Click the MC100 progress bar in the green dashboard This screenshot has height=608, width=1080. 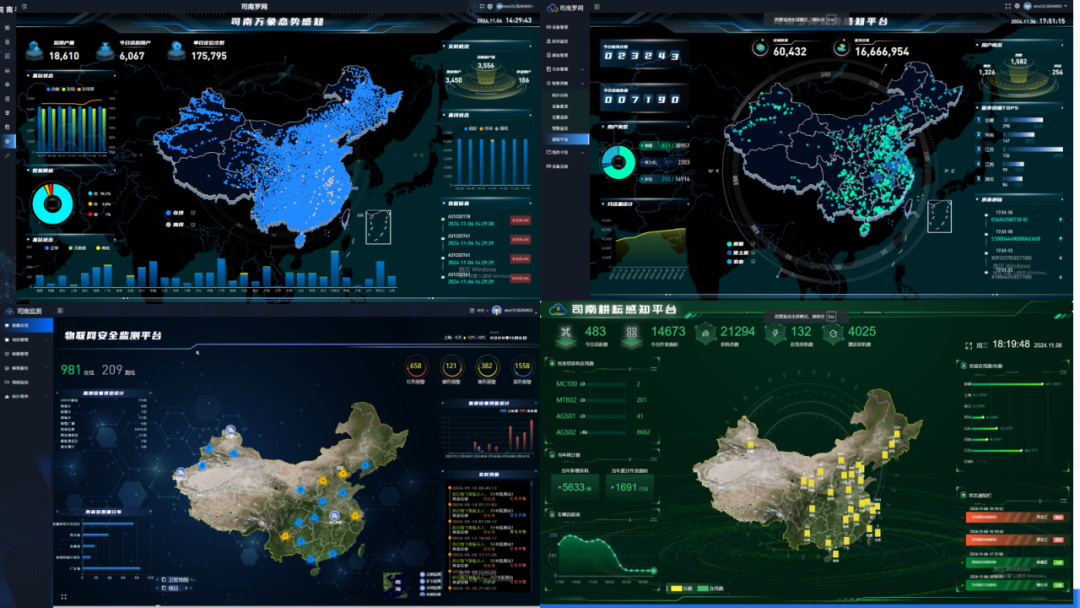pos(603,384)
